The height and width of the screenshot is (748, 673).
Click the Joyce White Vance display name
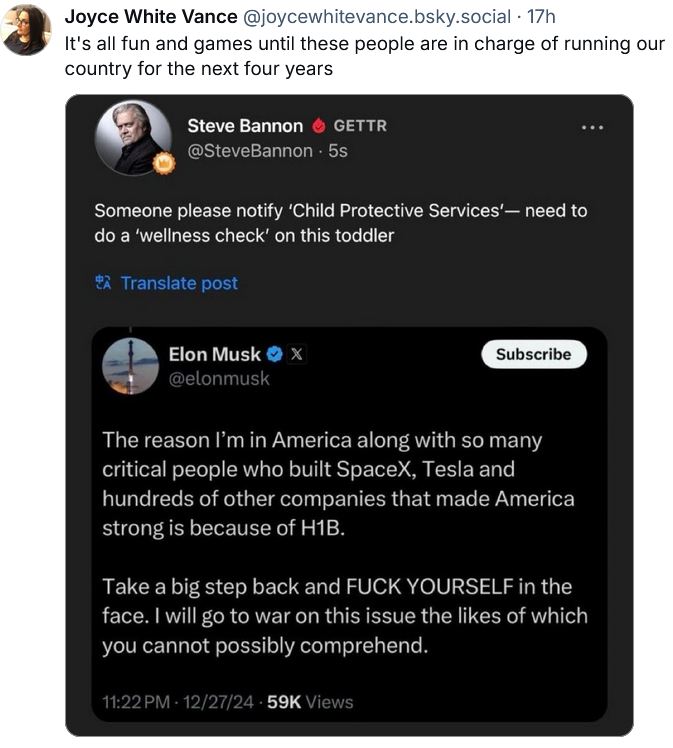pyautogui.click(x=151, y=17)
